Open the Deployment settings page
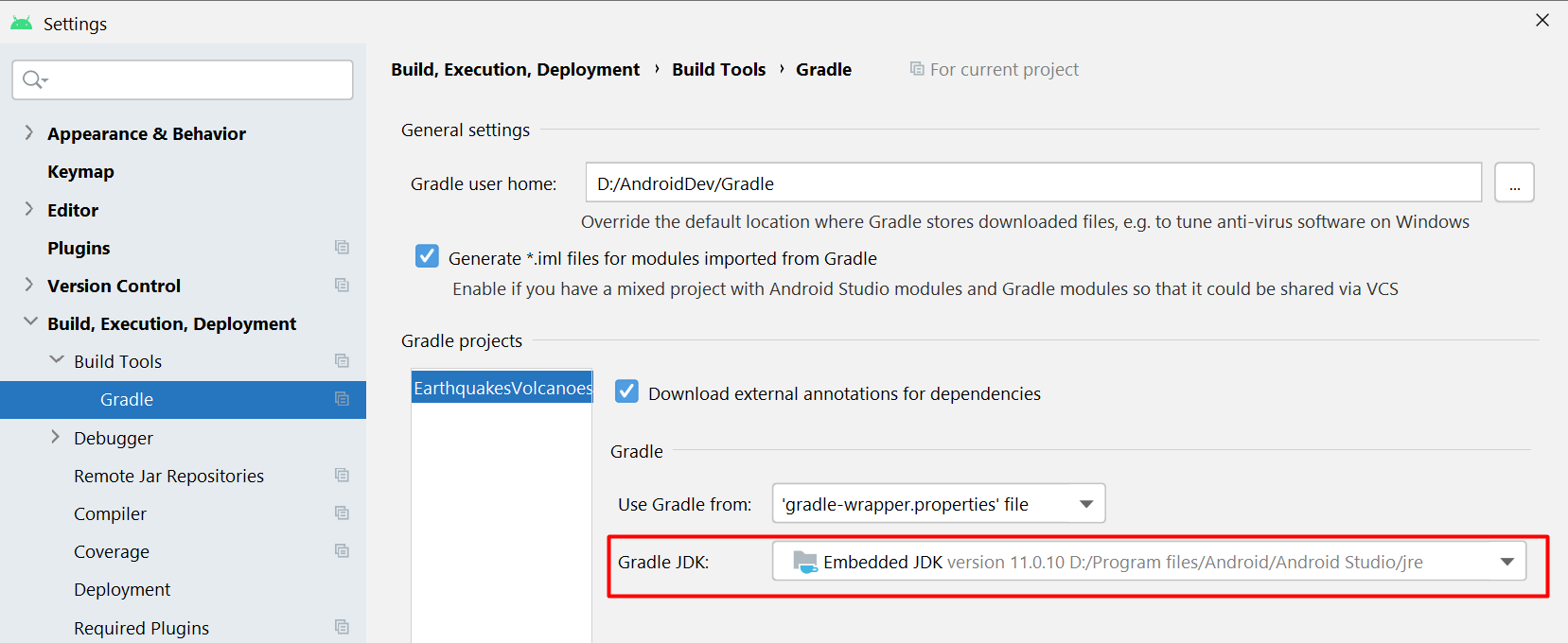This screenshot has height=643, width=1568. point(122,589)
